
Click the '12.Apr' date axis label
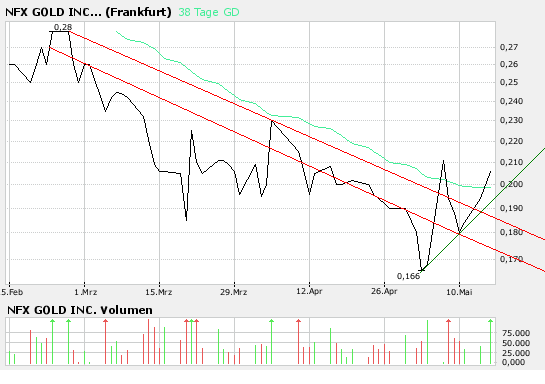pyautogui.click(x=309, y=291)
